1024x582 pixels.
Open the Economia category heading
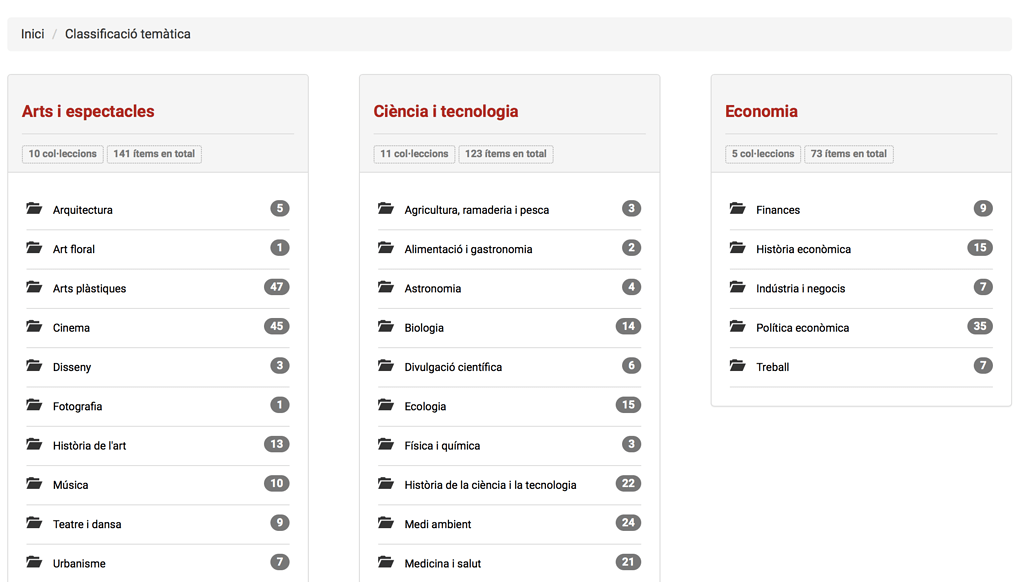(761, 111)
